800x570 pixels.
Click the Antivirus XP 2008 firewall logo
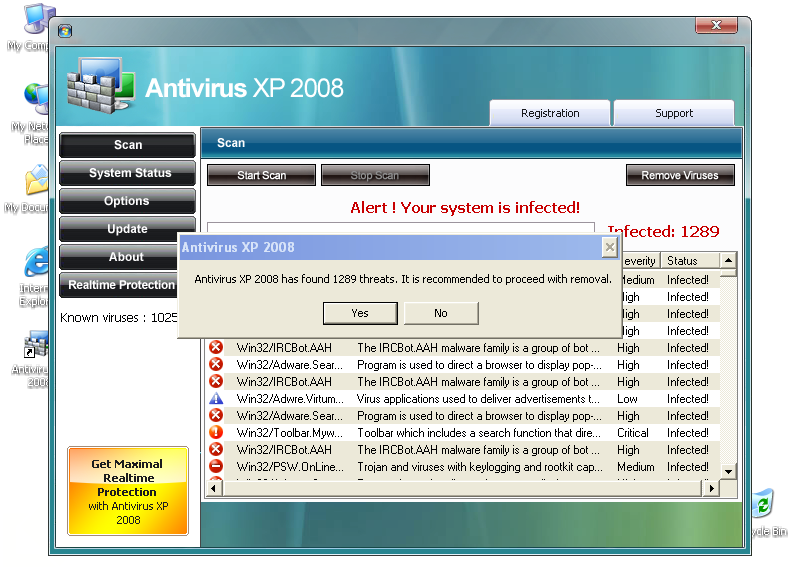pos(101,85)
